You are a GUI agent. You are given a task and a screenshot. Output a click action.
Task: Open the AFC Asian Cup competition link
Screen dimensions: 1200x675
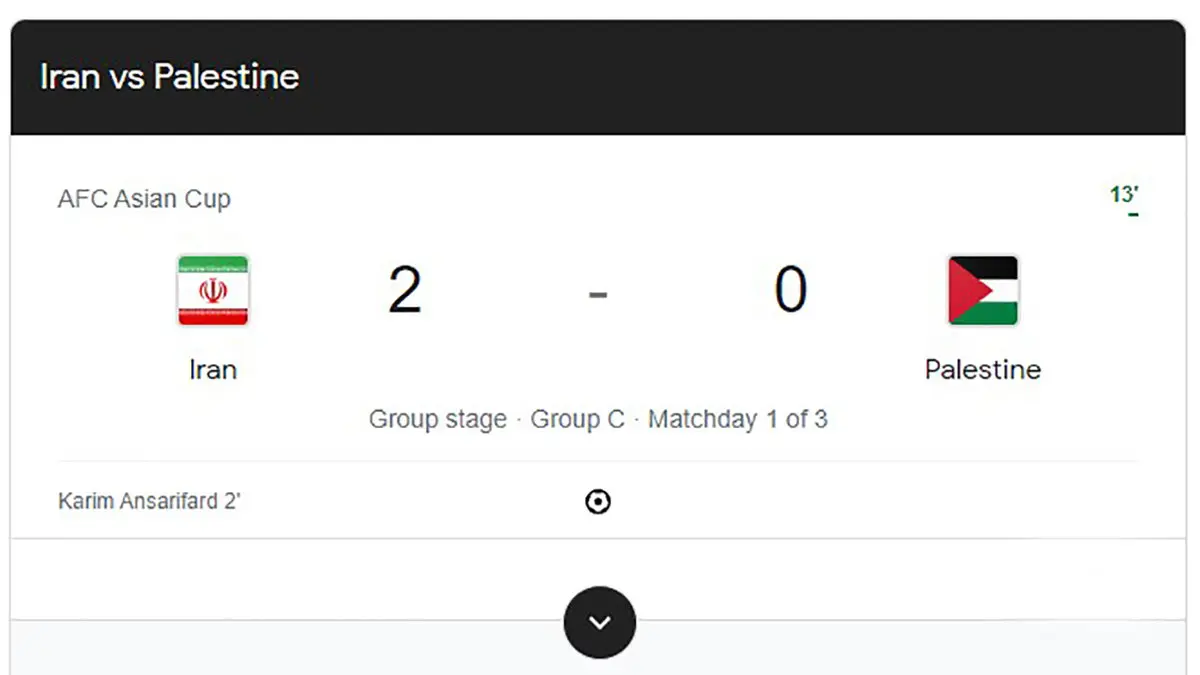coord(144,198)
